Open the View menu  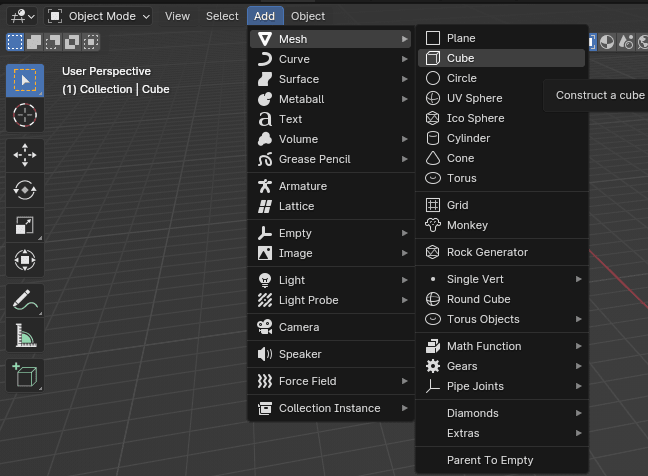(177, 16)
